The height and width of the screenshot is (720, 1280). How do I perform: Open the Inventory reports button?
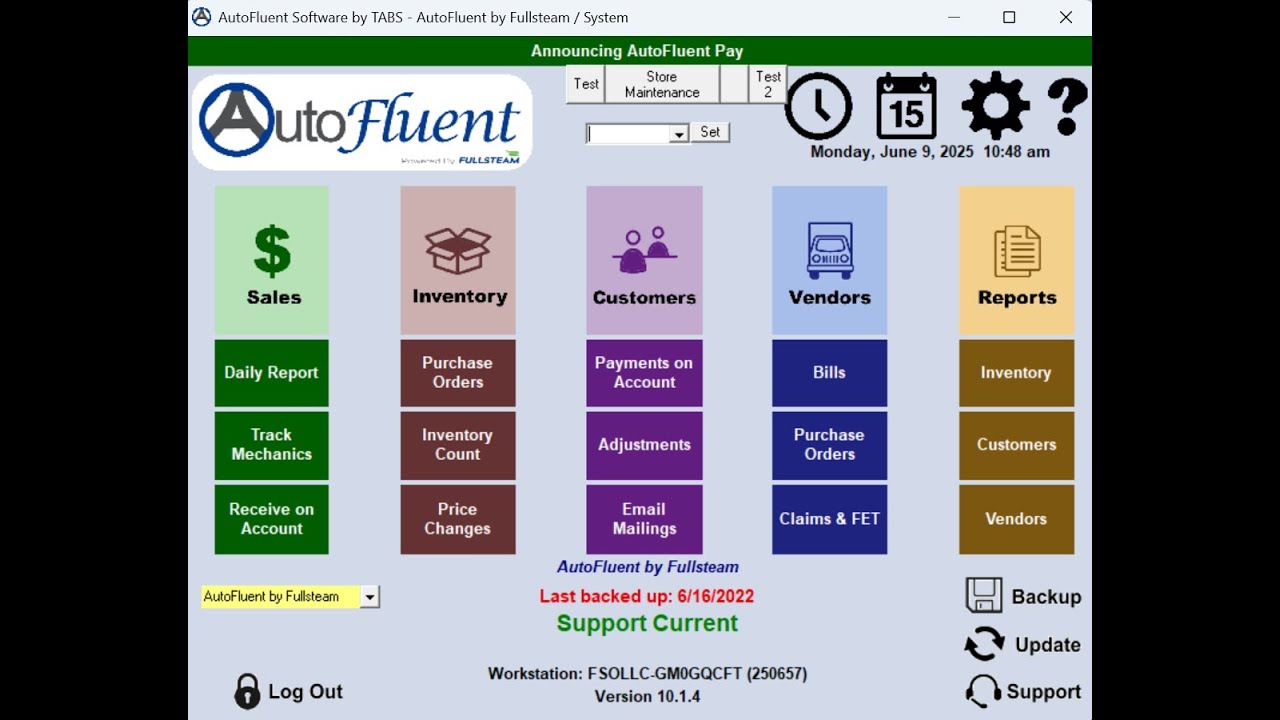pos(1016,373)
